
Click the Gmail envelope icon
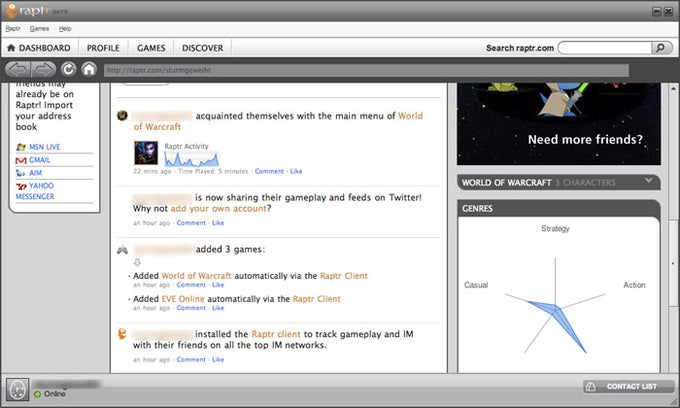[x=21, y=160]
